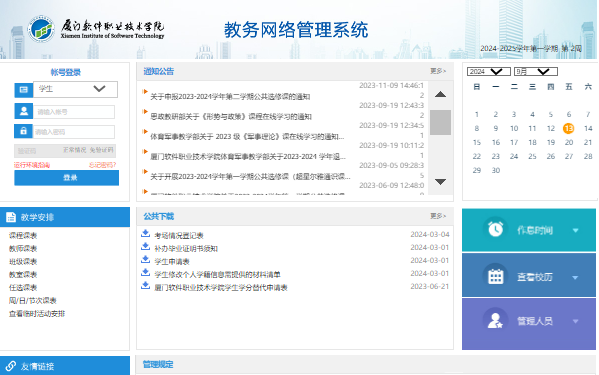The width and height of the screenshot is (599, 375).
Task: Click the person icon on 管理人员
Action: tap(495, 321)
